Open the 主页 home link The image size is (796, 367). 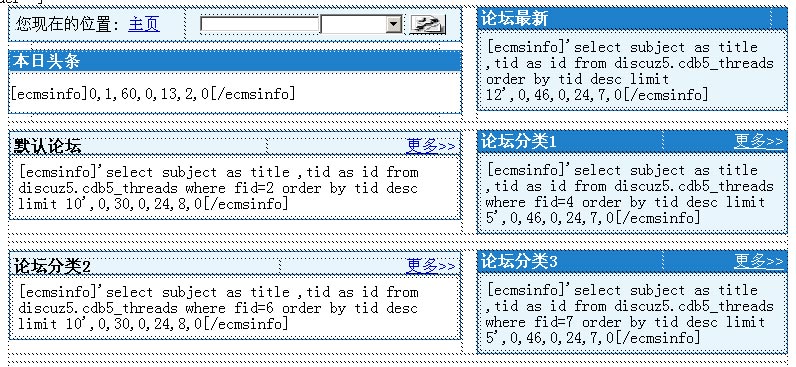(144, 24)
